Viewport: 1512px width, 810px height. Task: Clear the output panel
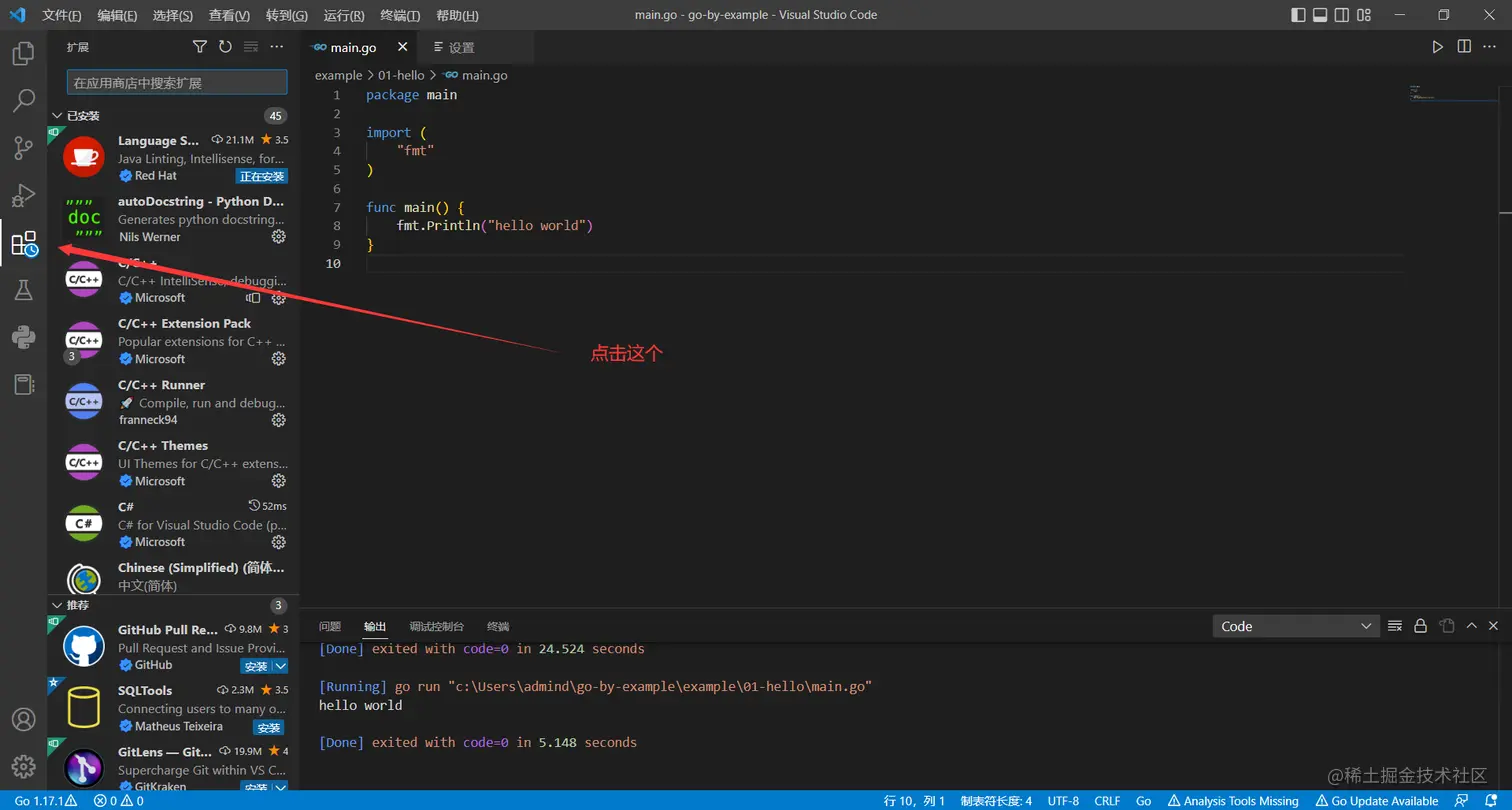click(1395, 626)
